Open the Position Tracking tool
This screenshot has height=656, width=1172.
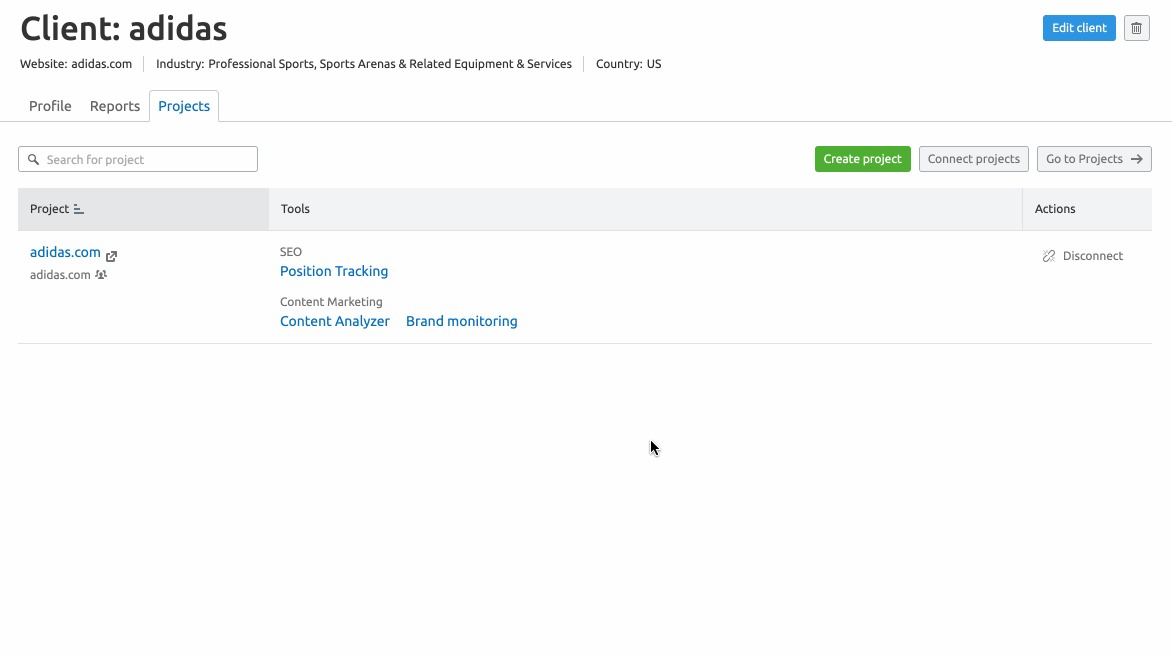click(x=334, y=271)
